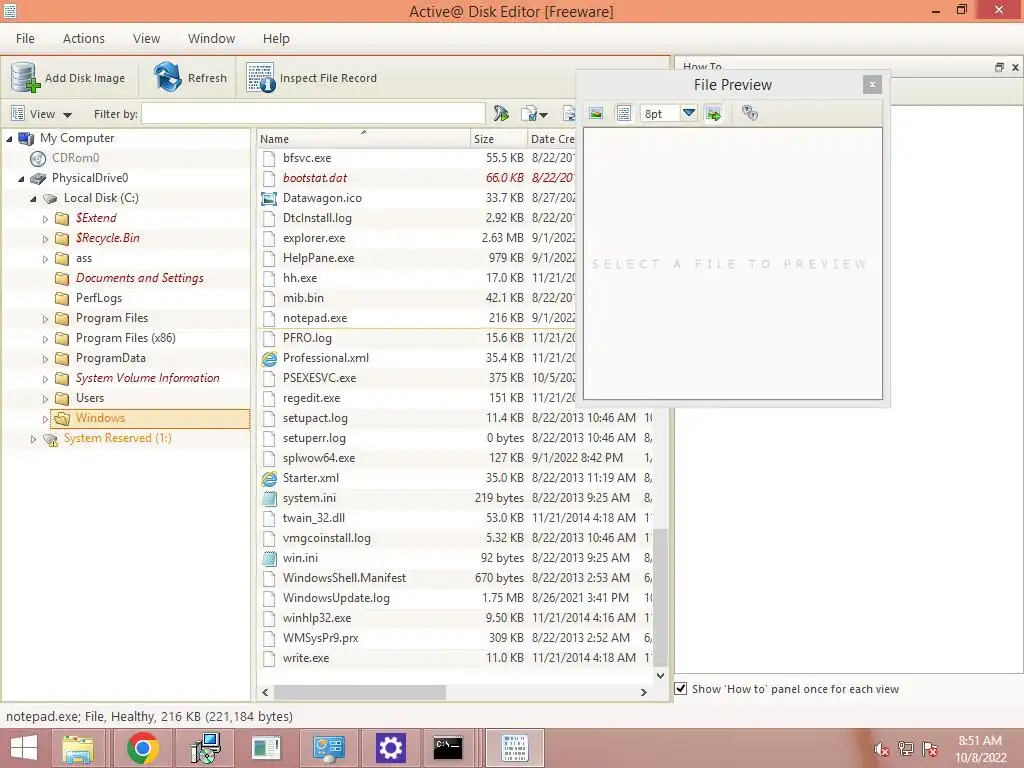
Task: Select explorer.exe in file list
Action: (x=313, y=238)
